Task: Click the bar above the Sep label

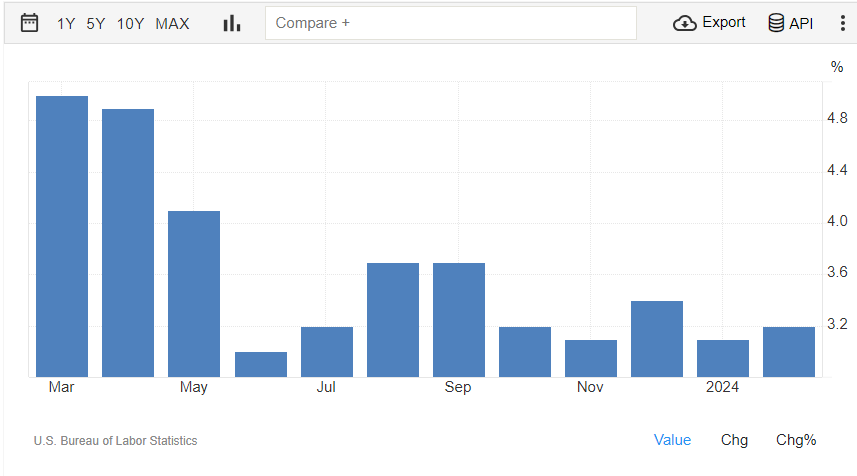Action: [x=459, y=320]
